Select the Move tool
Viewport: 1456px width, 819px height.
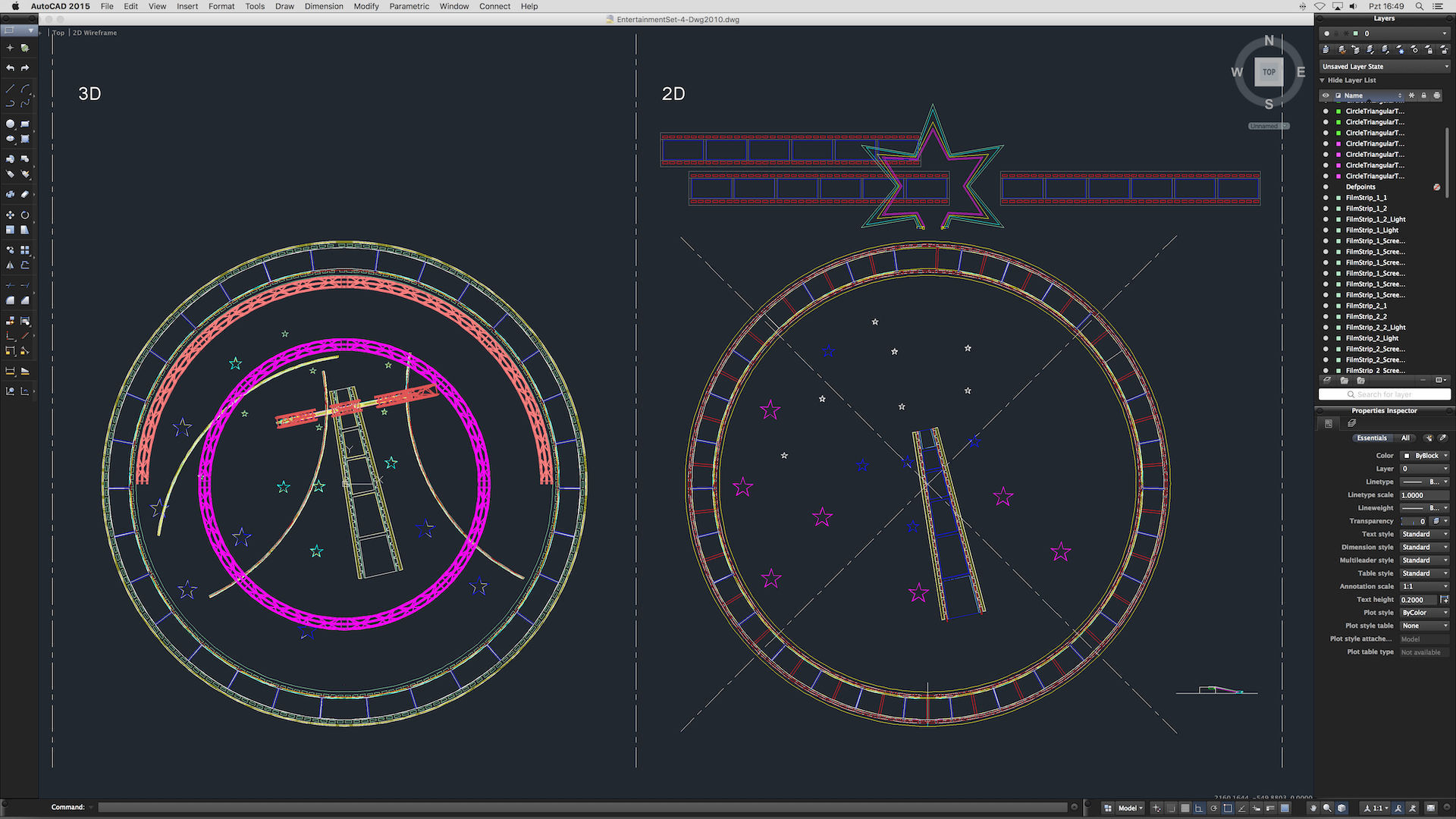[x=10, y=215]
